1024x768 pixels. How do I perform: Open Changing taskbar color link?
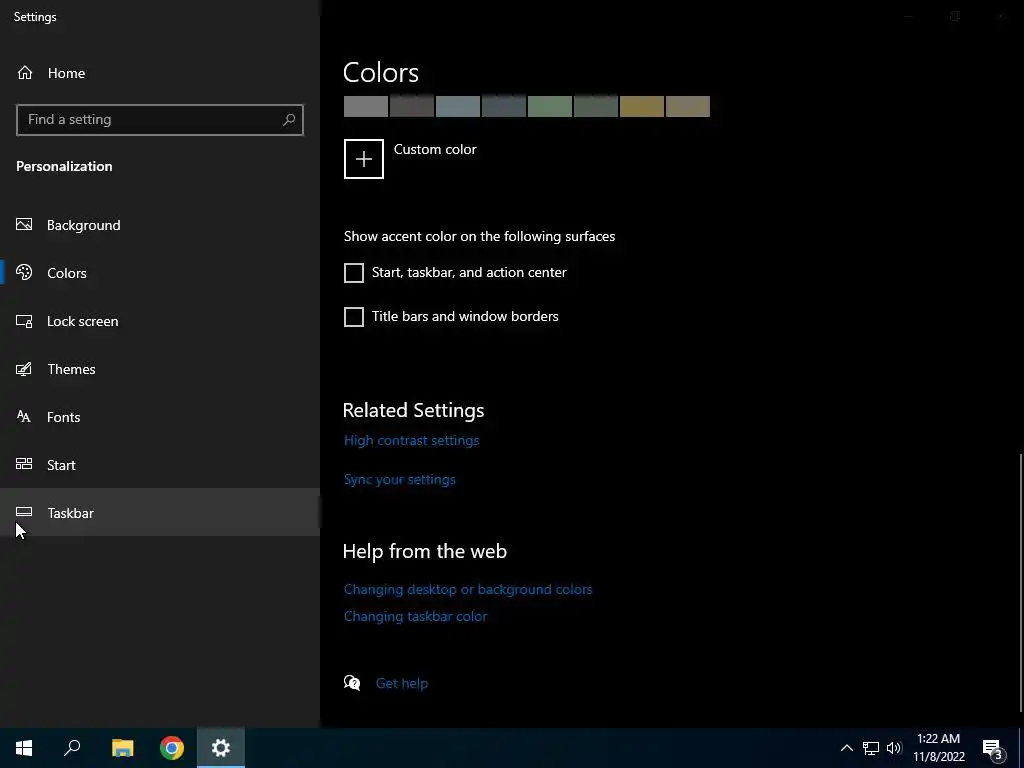click(415, 616)
